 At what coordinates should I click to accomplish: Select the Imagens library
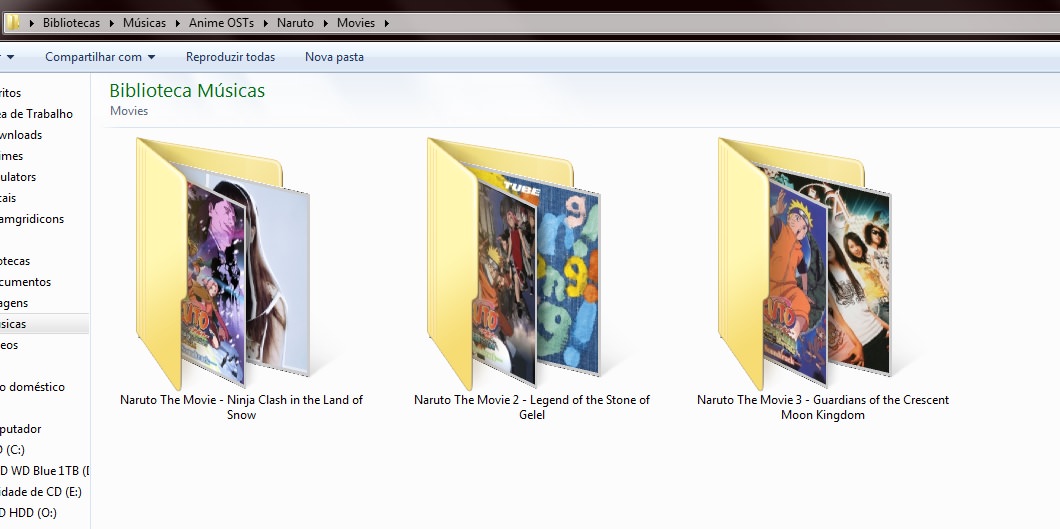14,302
